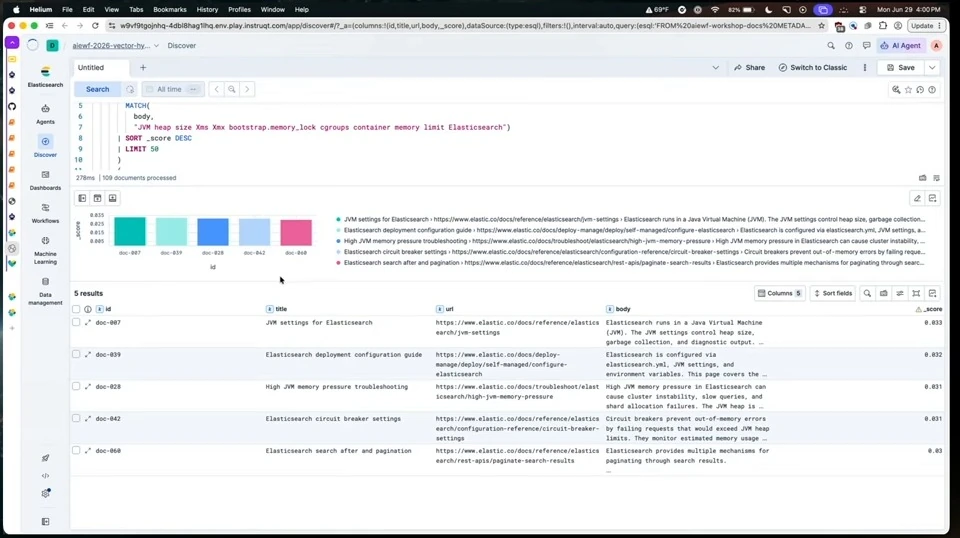Viewport: 960px width, 538px height.
Task: Expand the tabs list chevron near Share
Action: [715, 67]
